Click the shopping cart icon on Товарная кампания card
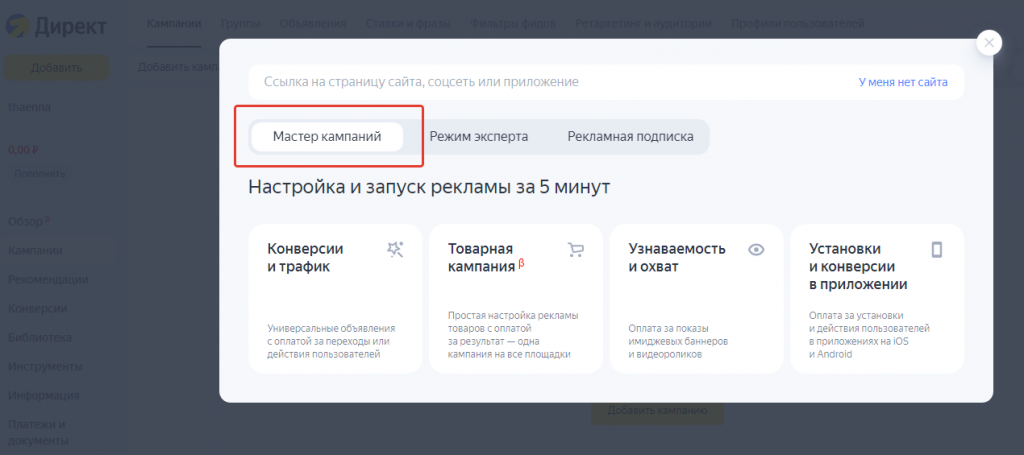1024x455 pixels. coord(575,249)
